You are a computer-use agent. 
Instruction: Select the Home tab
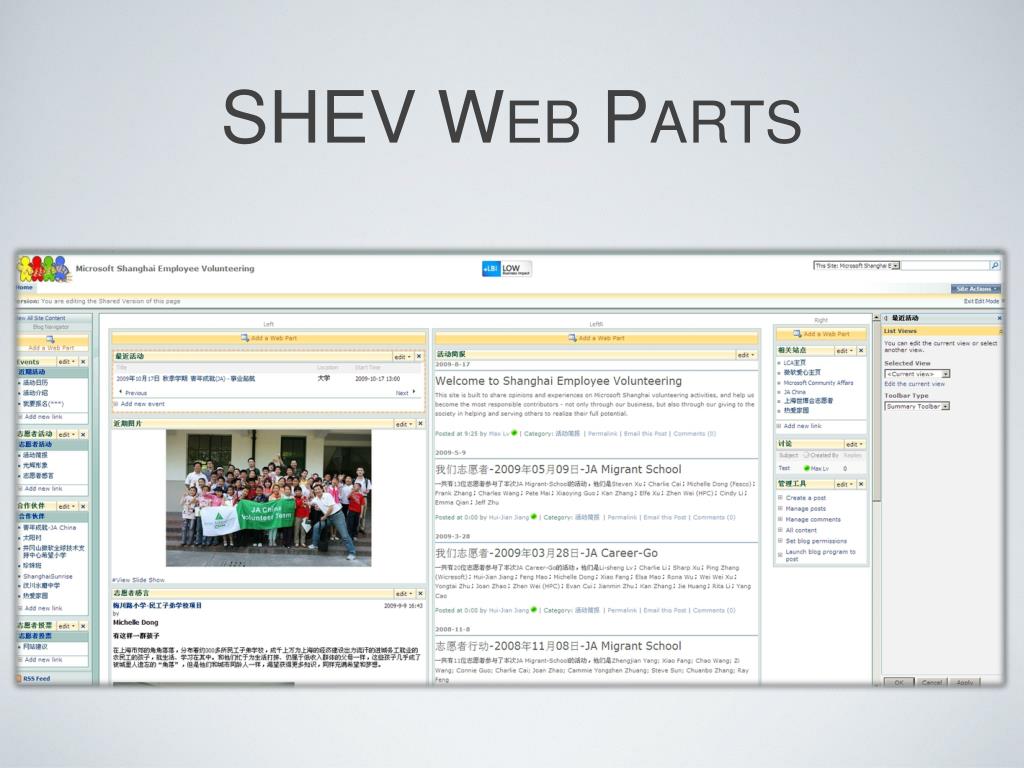click(24, 287)
